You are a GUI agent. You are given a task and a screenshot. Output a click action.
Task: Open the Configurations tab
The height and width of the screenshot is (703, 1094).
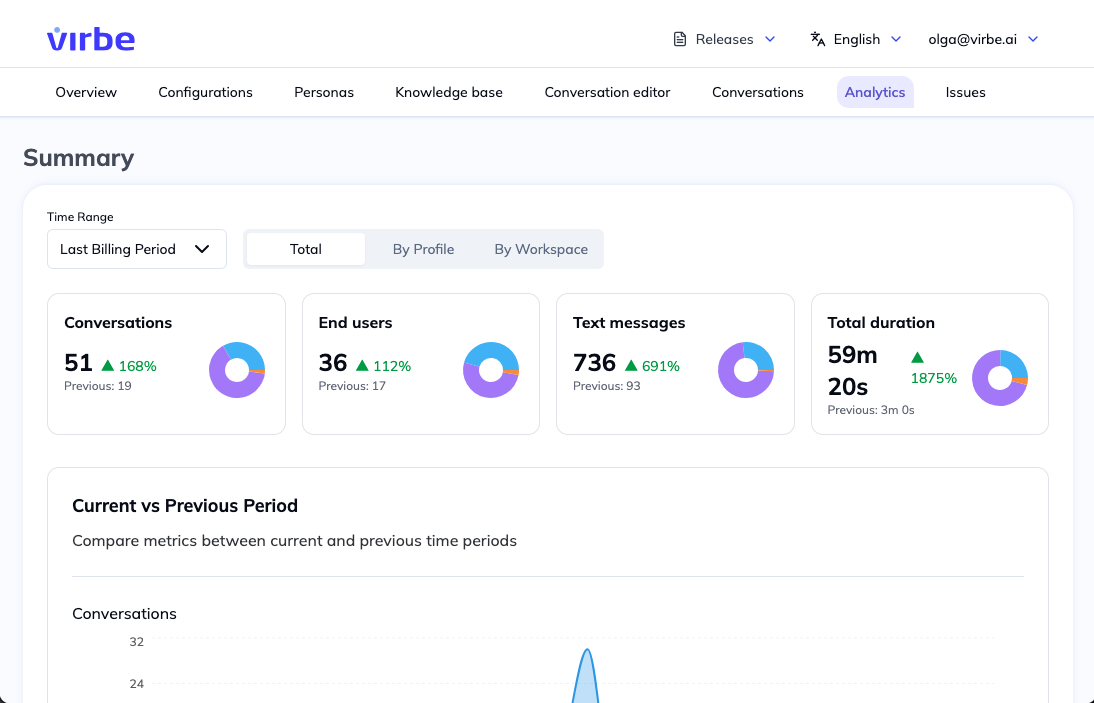click(205, 92)
